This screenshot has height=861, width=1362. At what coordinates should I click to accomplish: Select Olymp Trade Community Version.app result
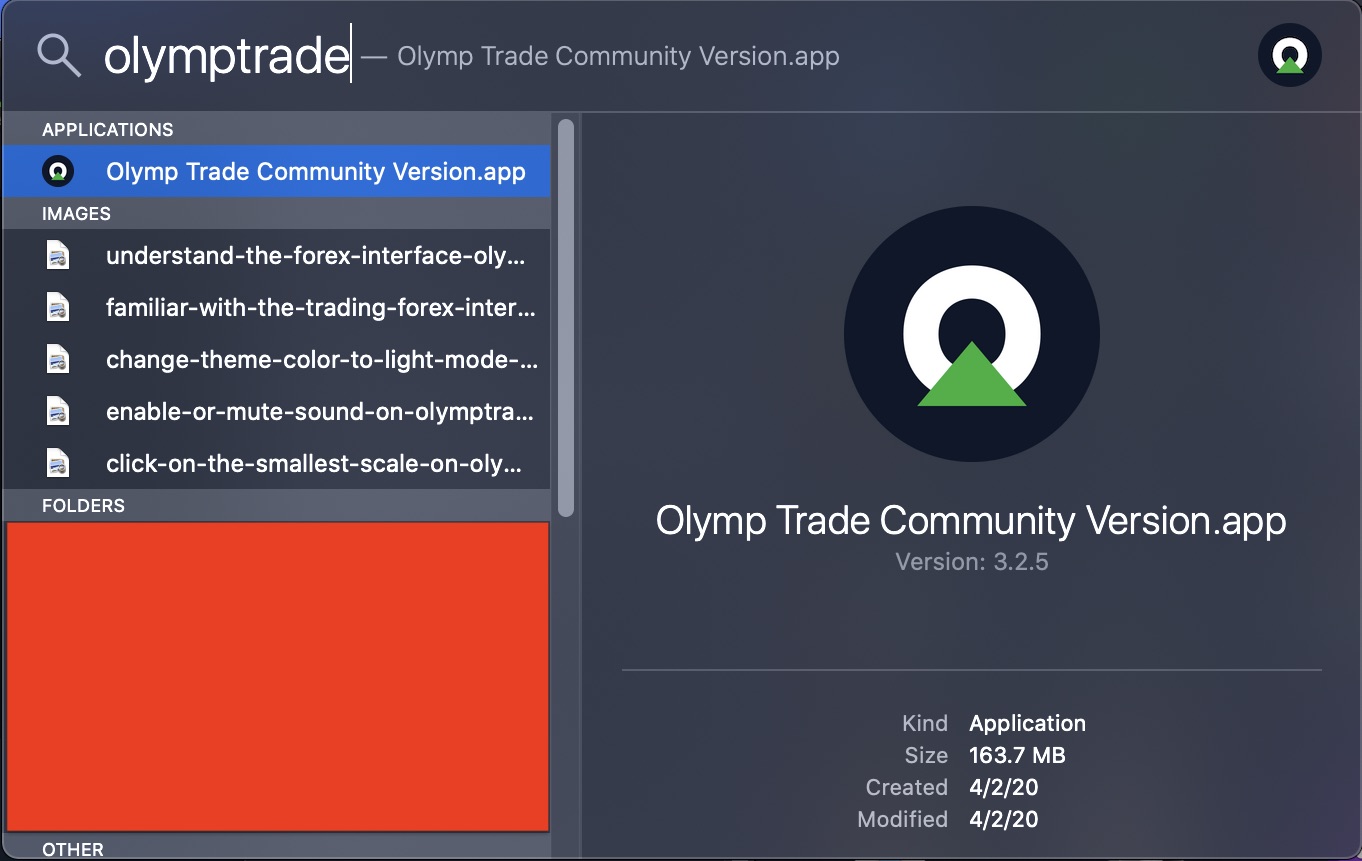315,171
